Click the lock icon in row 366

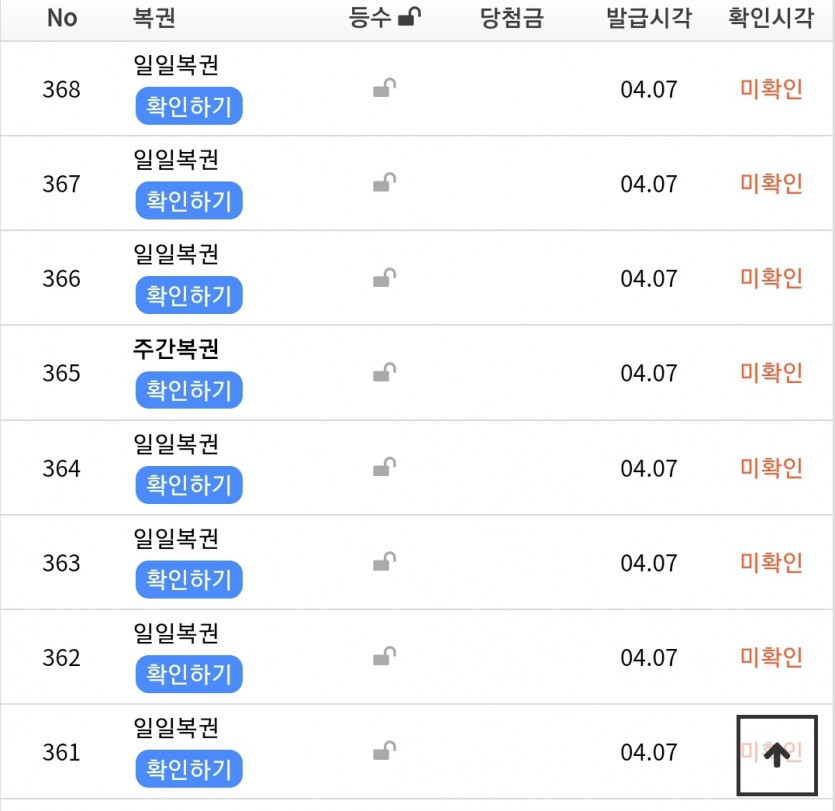[384, 278]
